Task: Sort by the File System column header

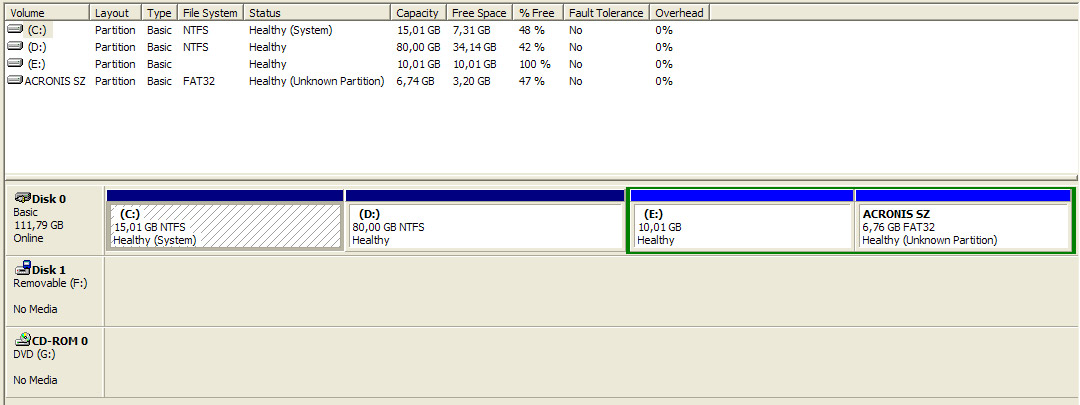Action: [x=210, y=13]
